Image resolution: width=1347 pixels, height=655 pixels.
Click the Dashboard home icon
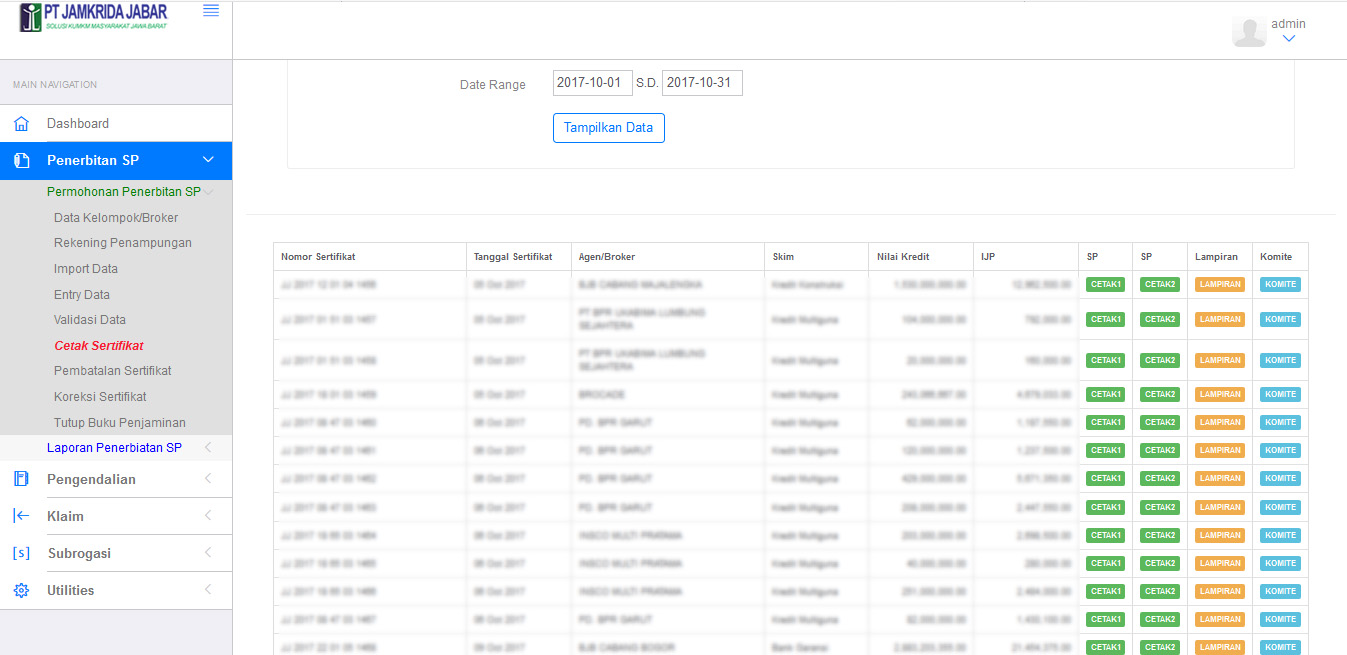coord(21,124)
